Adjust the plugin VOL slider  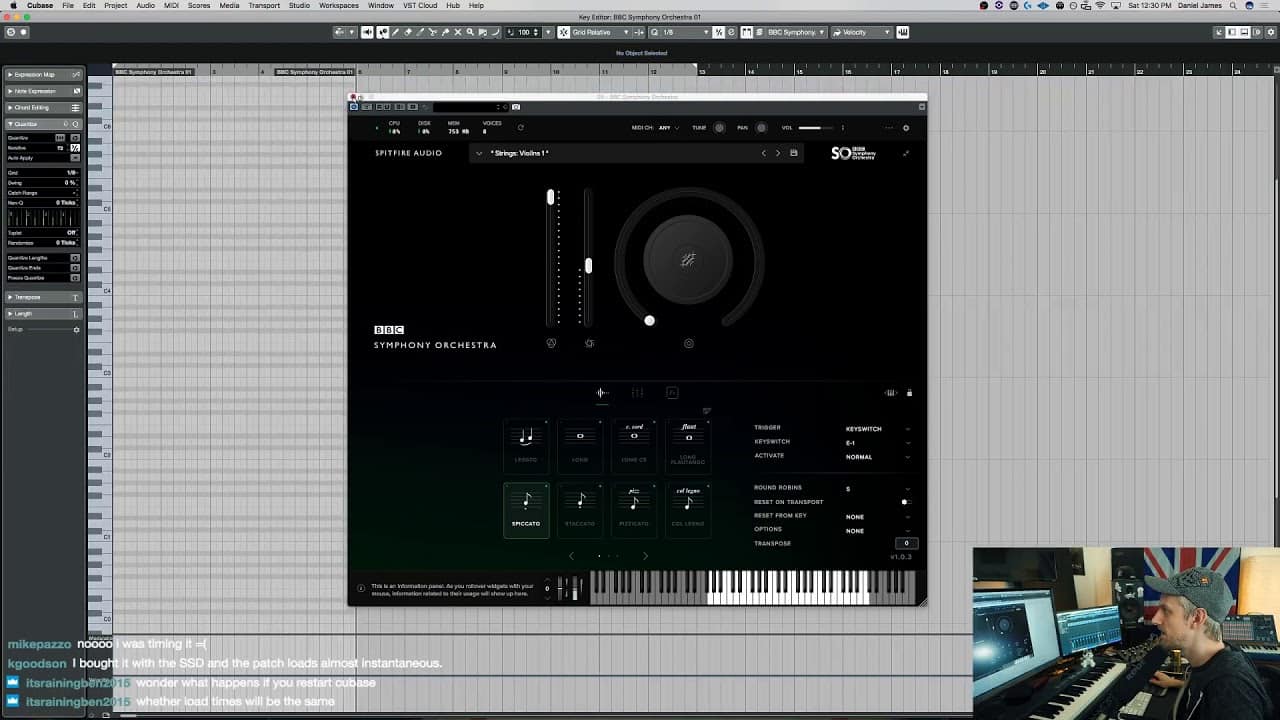pos(816,128)
